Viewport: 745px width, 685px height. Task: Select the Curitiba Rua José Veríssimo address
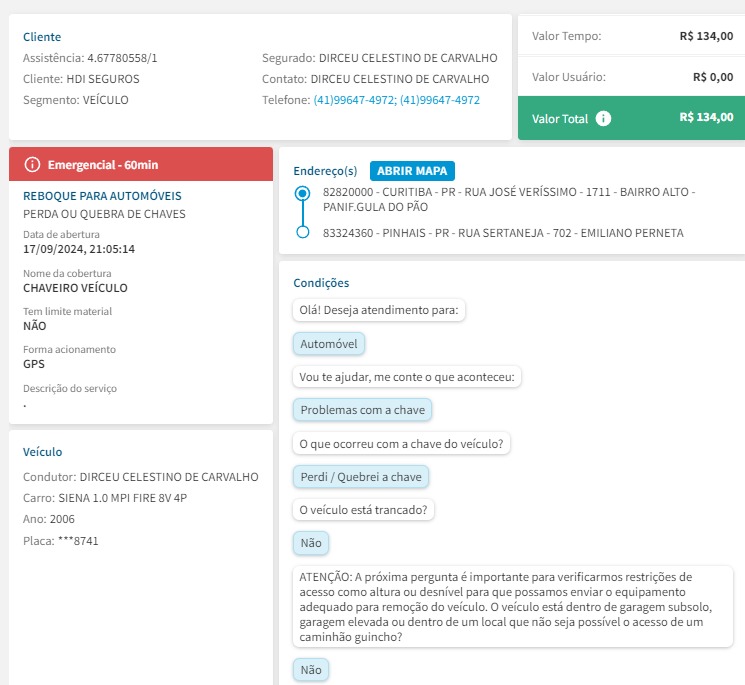coord(509,198)
